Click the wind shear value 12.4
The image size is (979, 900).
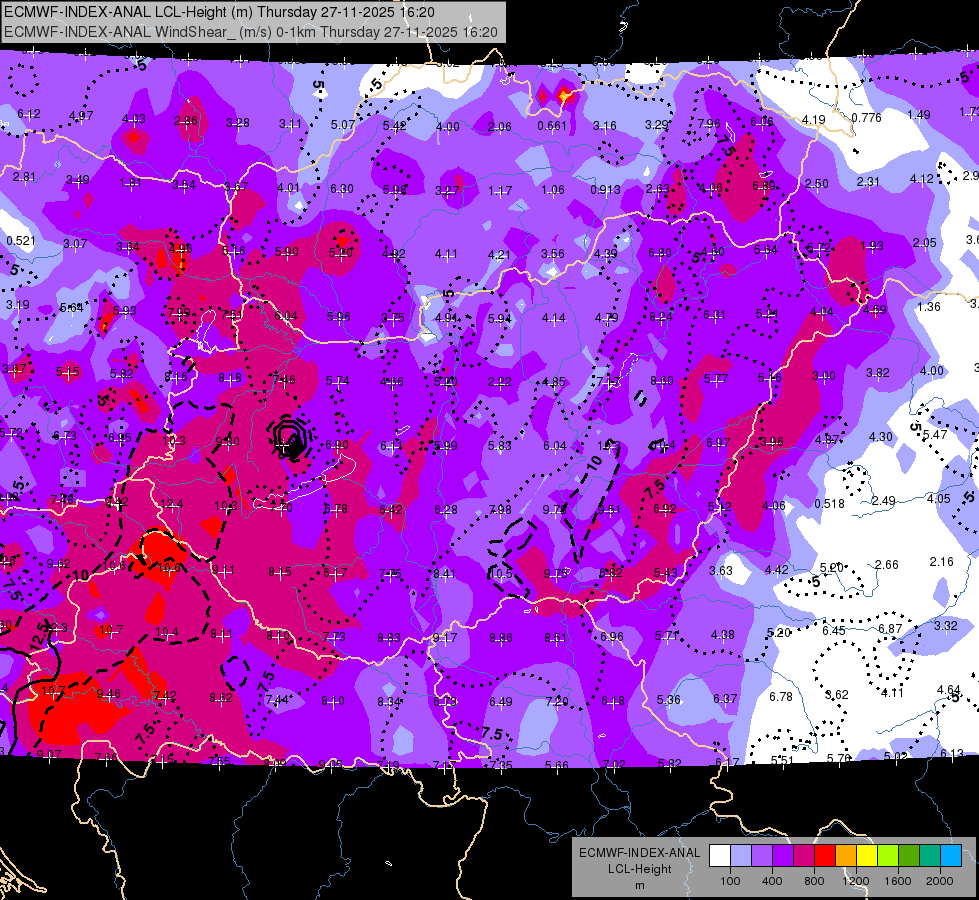pyautogui.click(x=172, y=504)
